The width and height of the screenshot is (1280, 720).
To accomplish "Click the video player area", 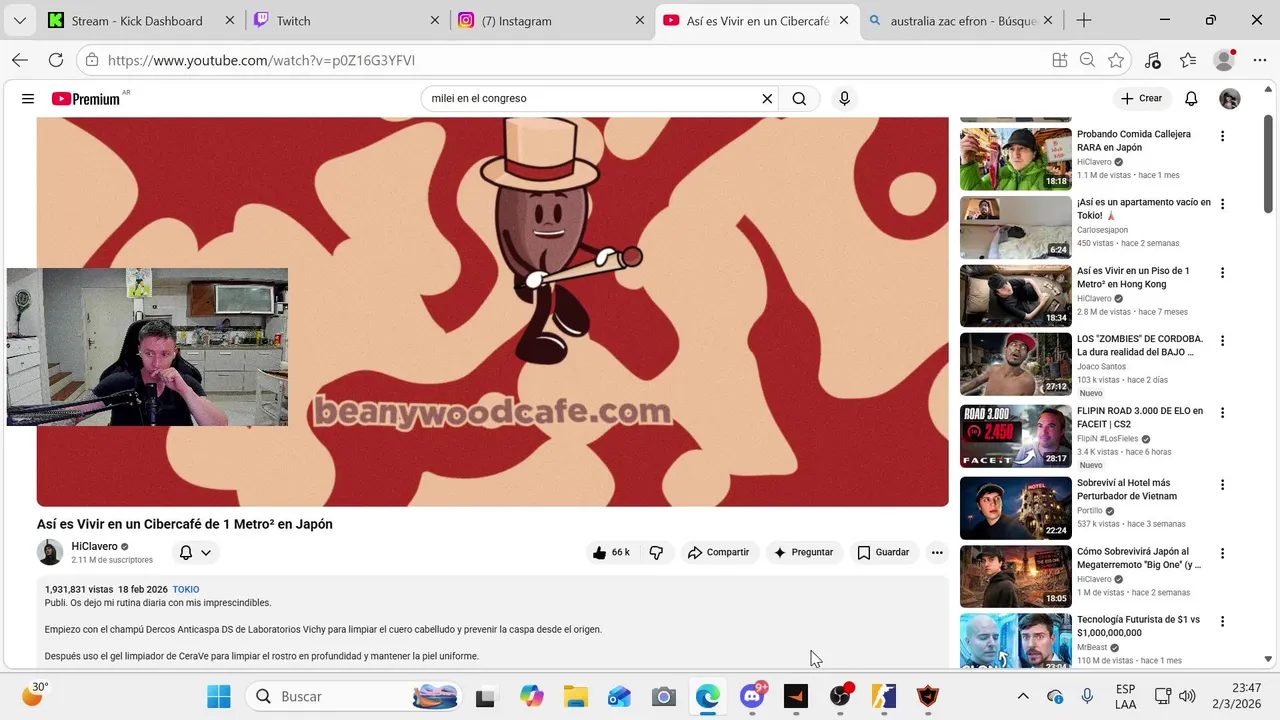I will click(x=492, y=312).
